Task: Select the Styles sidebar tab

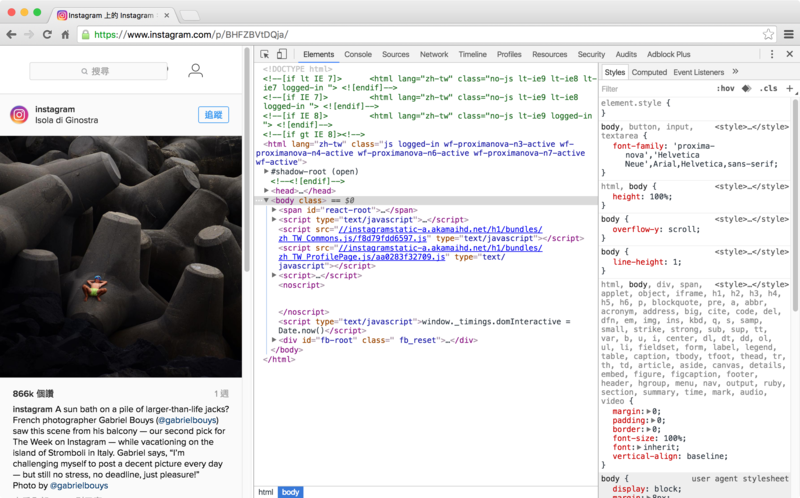Action: 614,72
